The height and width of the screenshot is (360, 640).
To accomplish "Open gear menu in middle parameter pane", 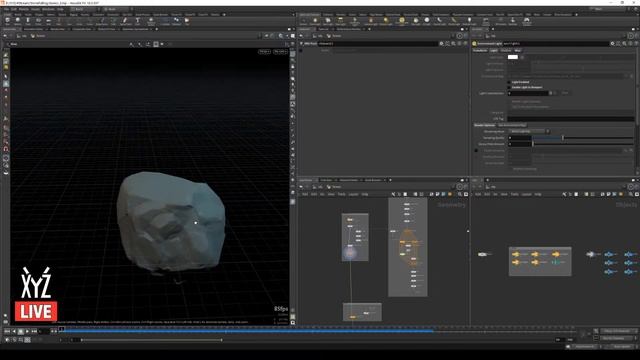I will click(x=441, y=43).
